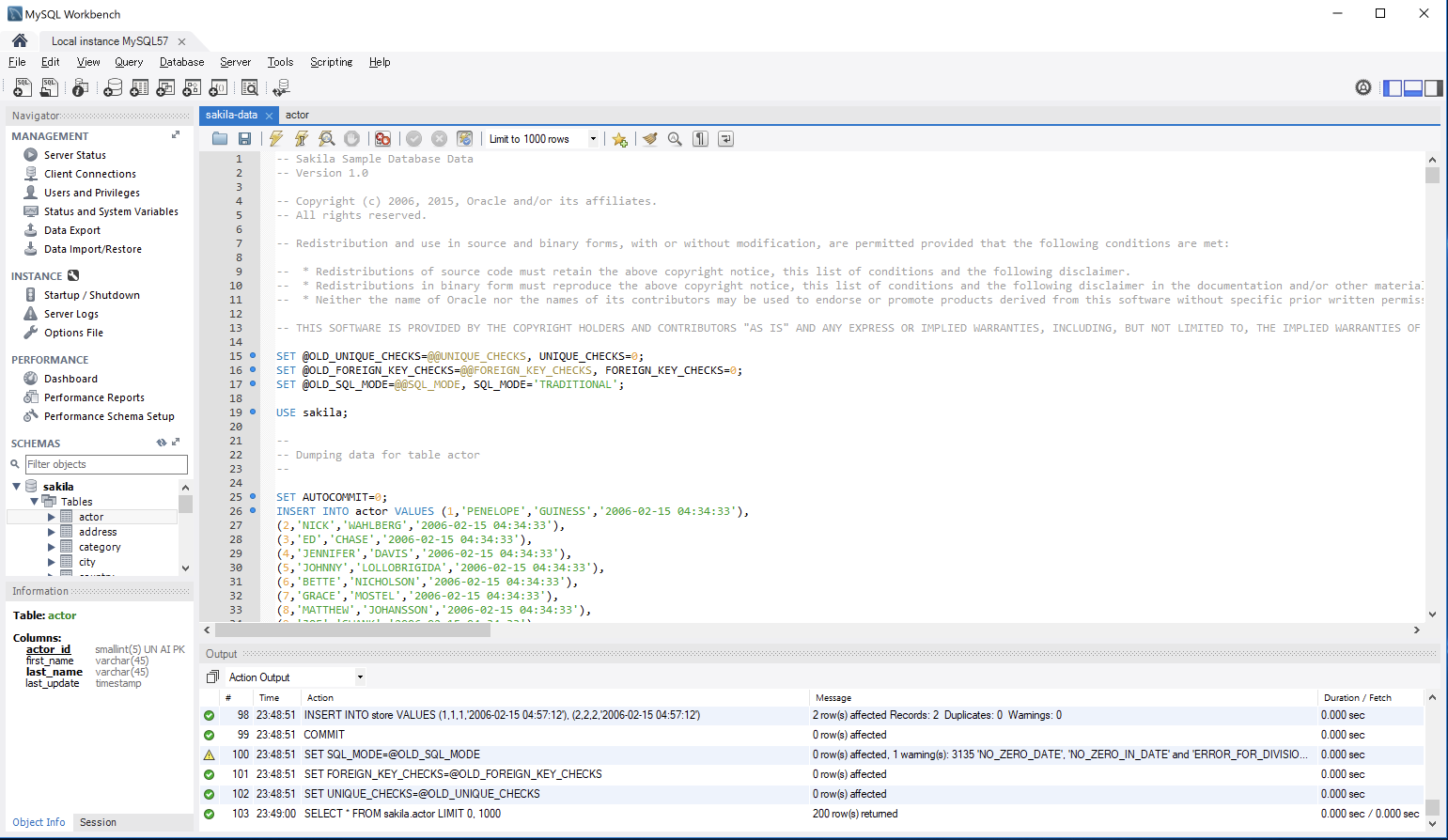Commit the current transaction
The height and width of the screenshot is (840, 1448).
click(x=413, y=138)
